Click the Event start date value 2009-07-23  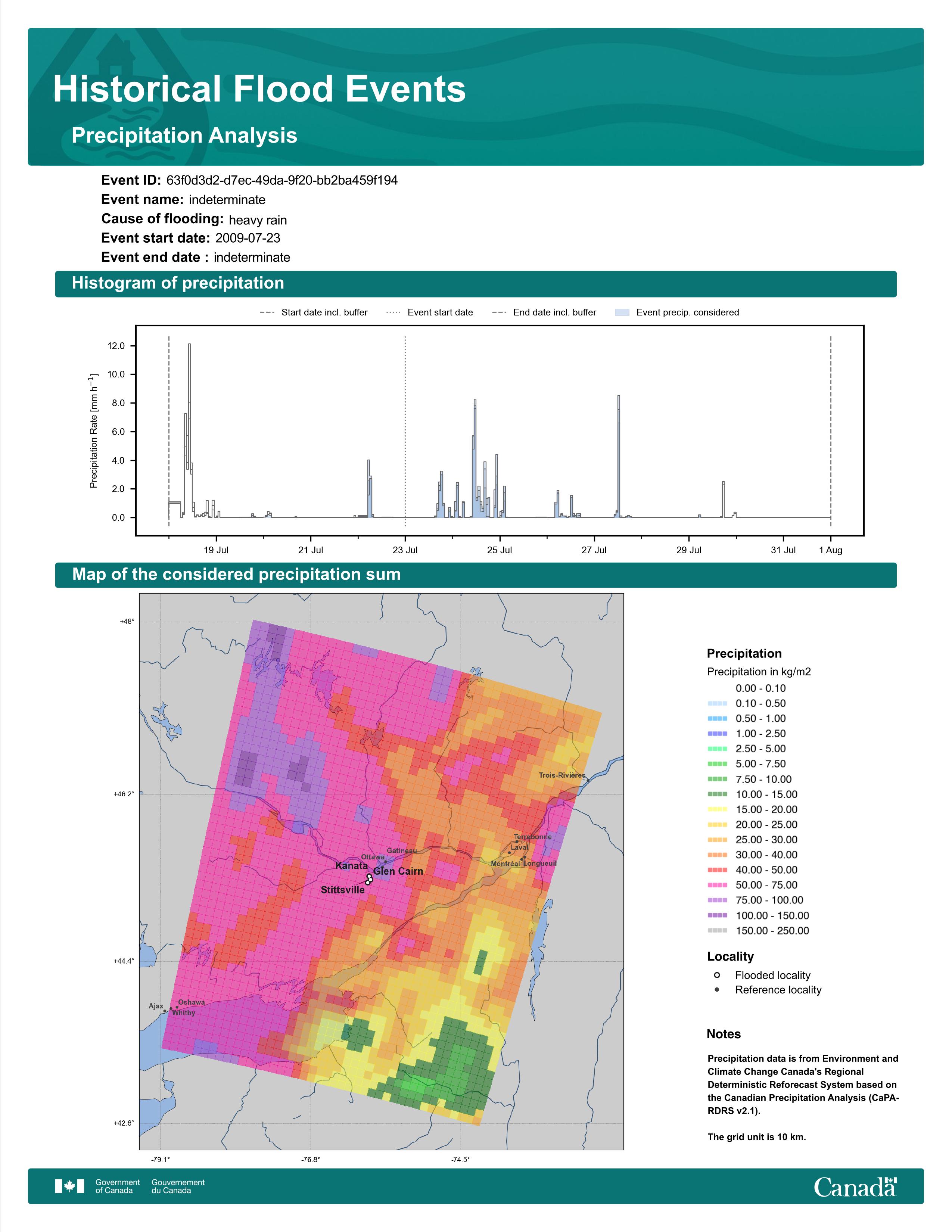coord(248,238)
